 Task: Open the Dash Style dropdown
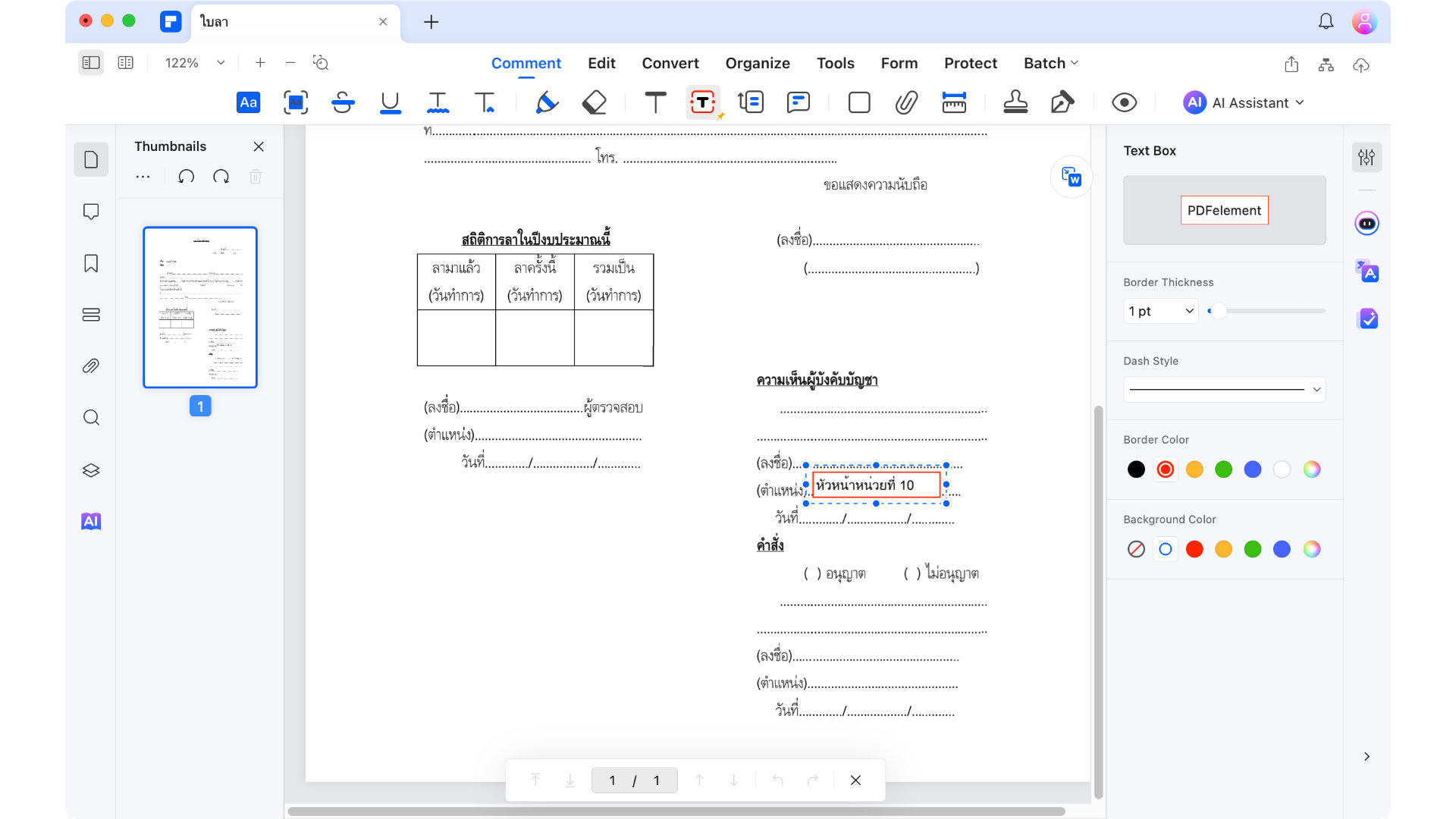coord(1224,389)
